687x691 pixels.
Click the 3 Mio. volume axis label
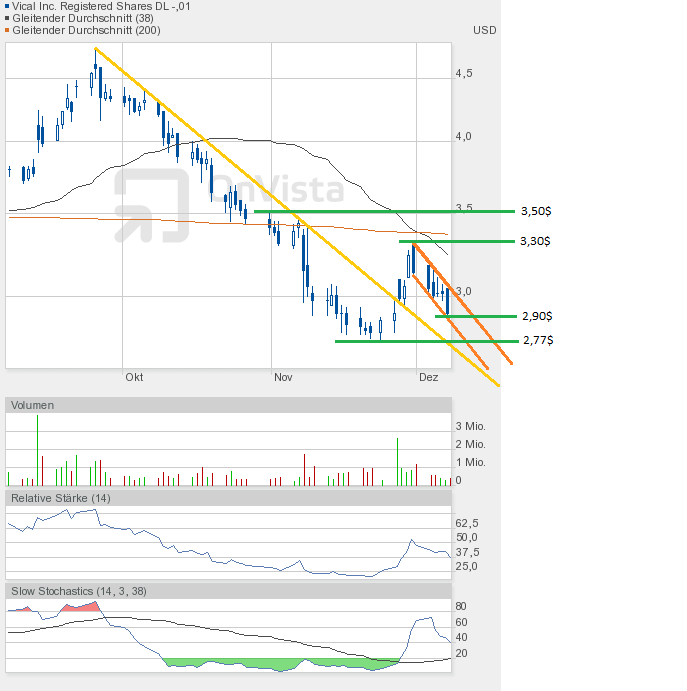pyautogui.click(x=472, y=426)
